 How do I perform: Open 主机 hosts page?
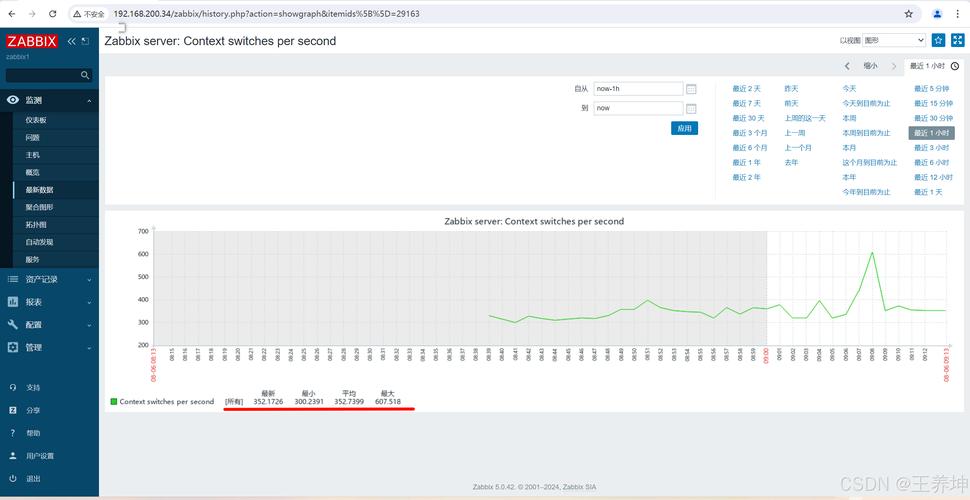(x=32, y=155)
